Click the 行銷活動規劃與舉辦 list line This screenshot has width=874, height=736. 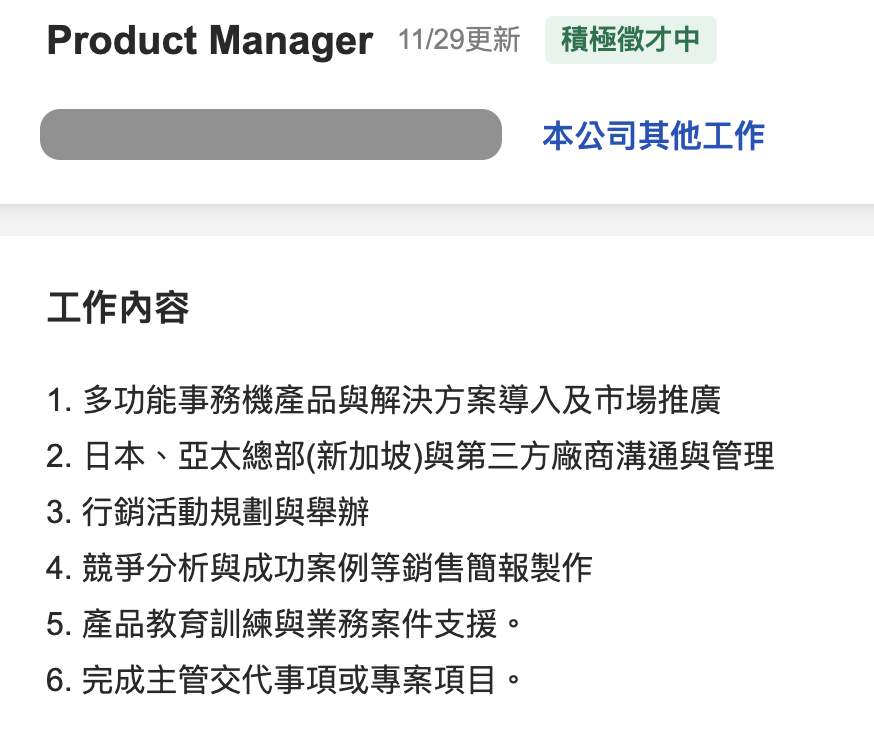coord(226,513)
